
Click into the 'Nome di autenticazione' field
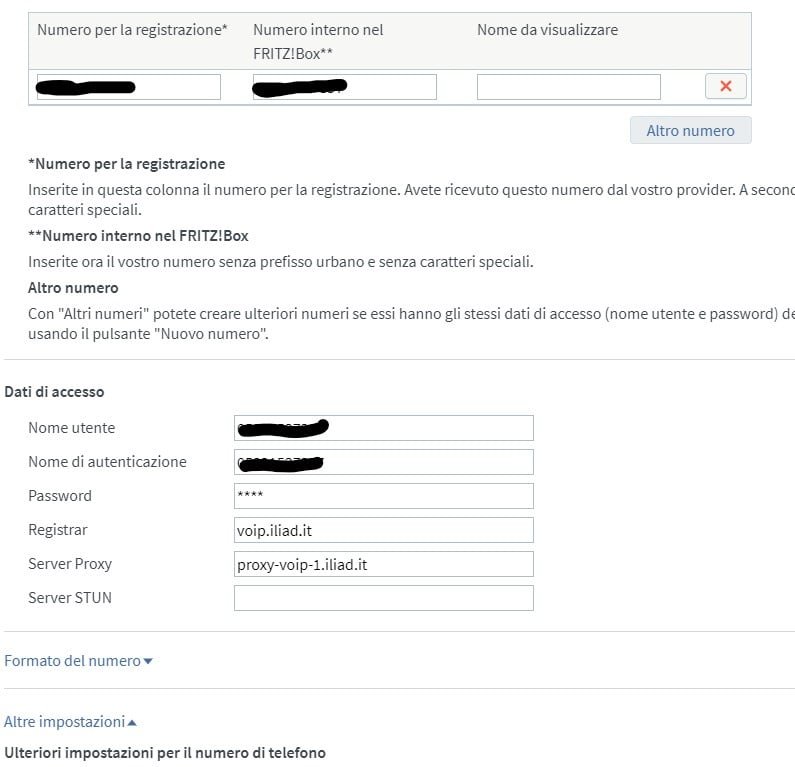(383, 462)
